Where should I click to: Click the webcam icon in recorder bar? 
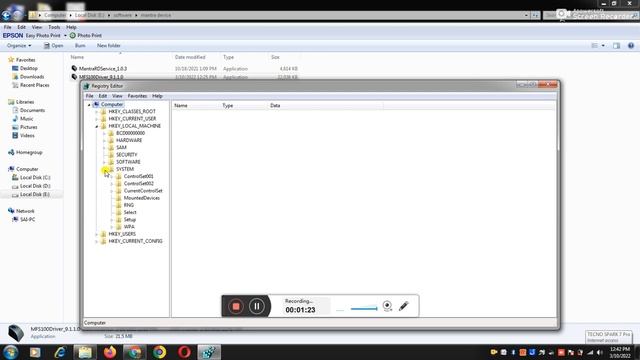point(387,306)
